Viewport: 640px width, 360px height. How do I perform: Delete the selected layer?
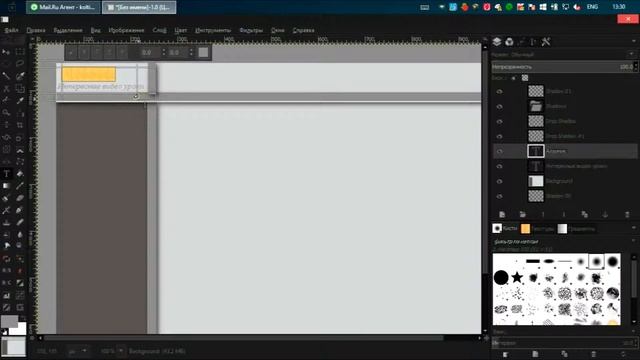627,214
